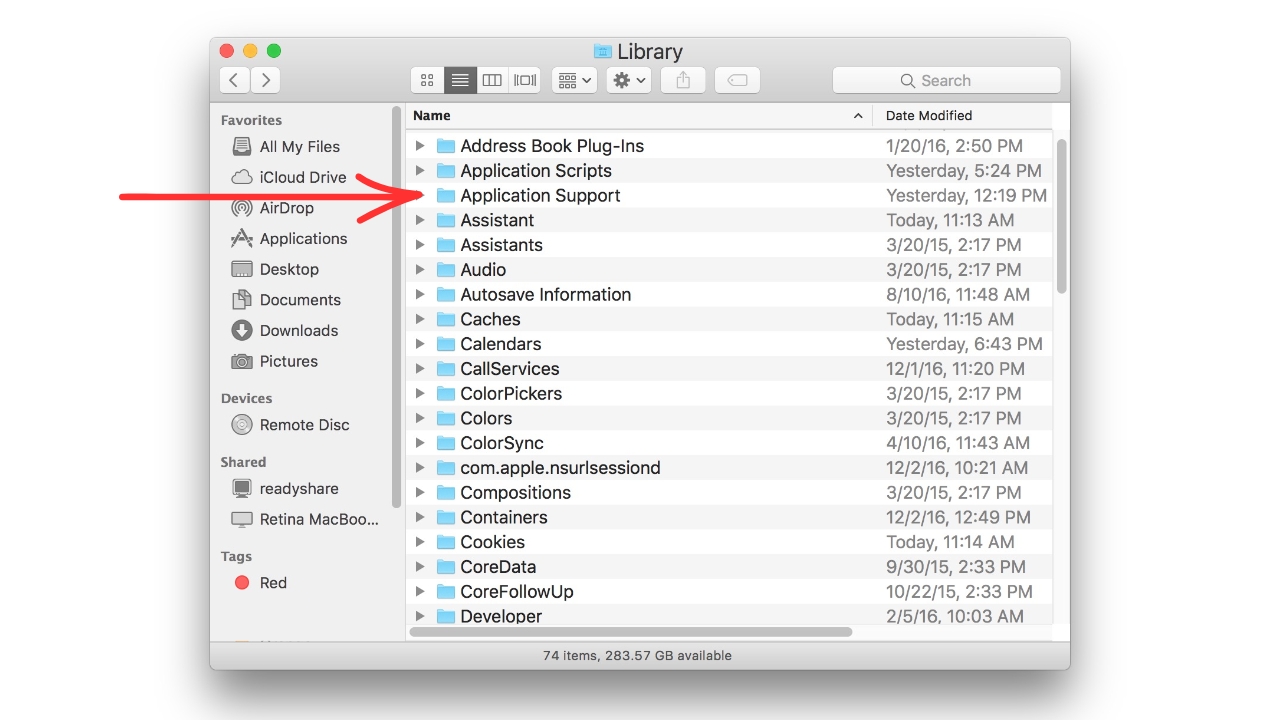Click the Library folder title icon

point(603,52)
